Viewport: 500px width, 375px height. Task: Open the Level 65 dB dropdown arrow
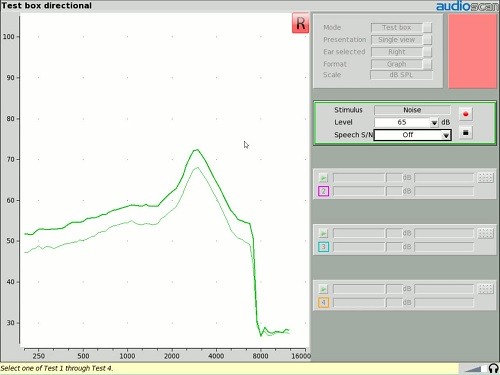tap(434, 123)
